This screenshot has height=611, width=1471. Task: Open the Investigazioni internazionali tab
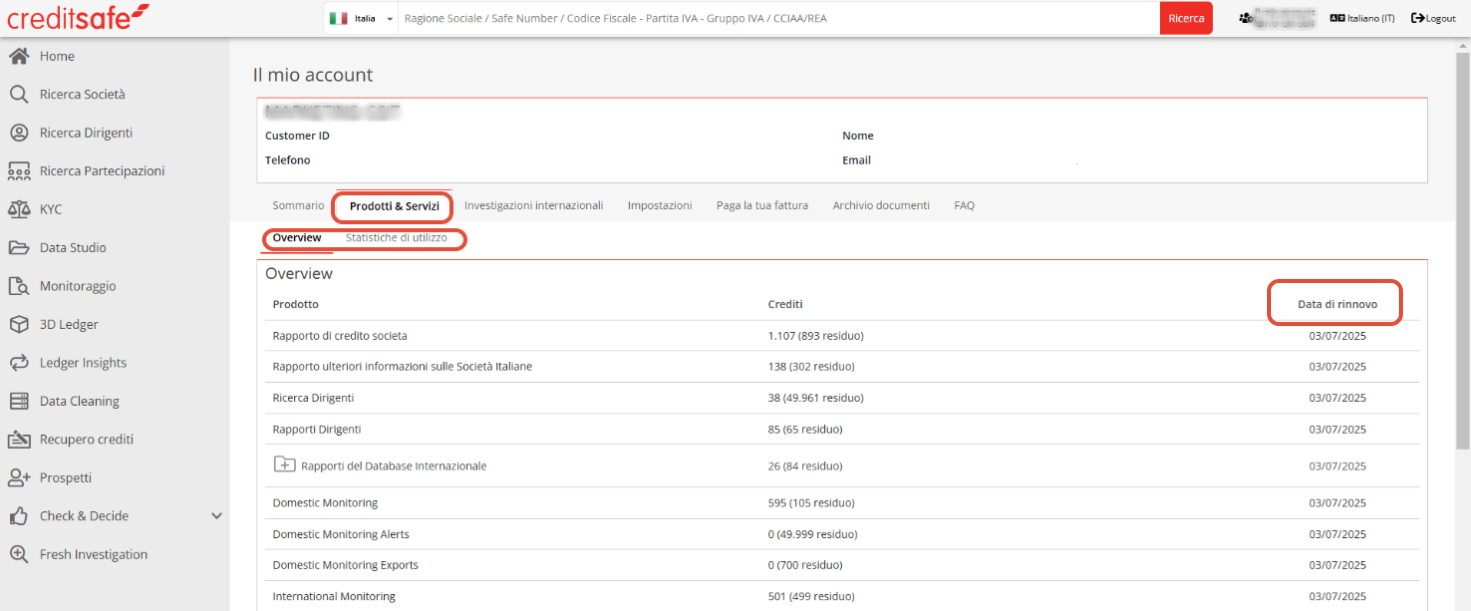[x=534, y=205]
